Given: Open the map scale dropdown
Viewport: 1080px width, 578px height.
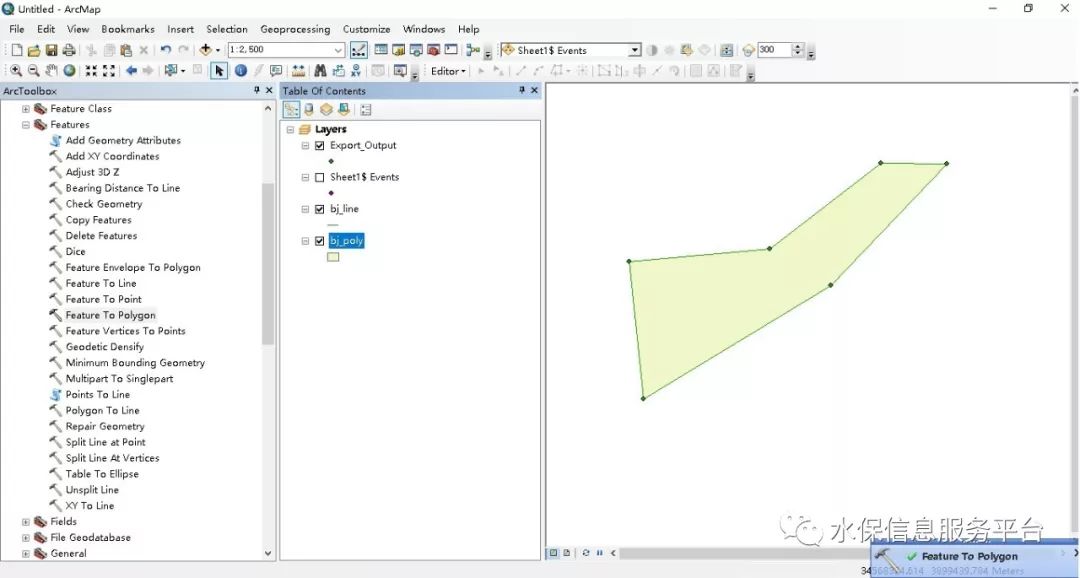Looking at the screenshot, I should pos(338,50).
